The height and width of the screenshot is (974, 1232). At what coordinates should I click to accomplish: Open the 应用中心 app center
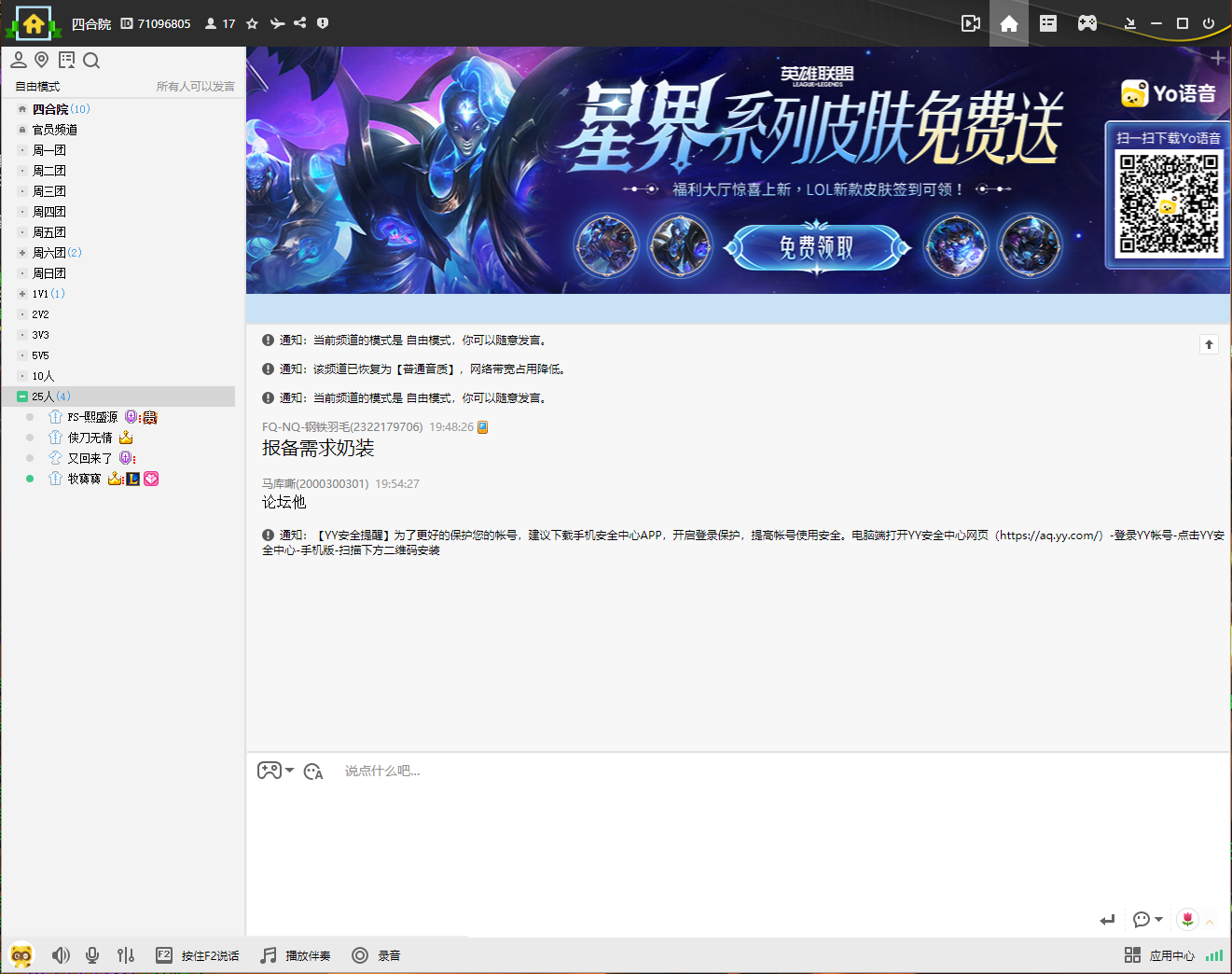(1161, 955)
